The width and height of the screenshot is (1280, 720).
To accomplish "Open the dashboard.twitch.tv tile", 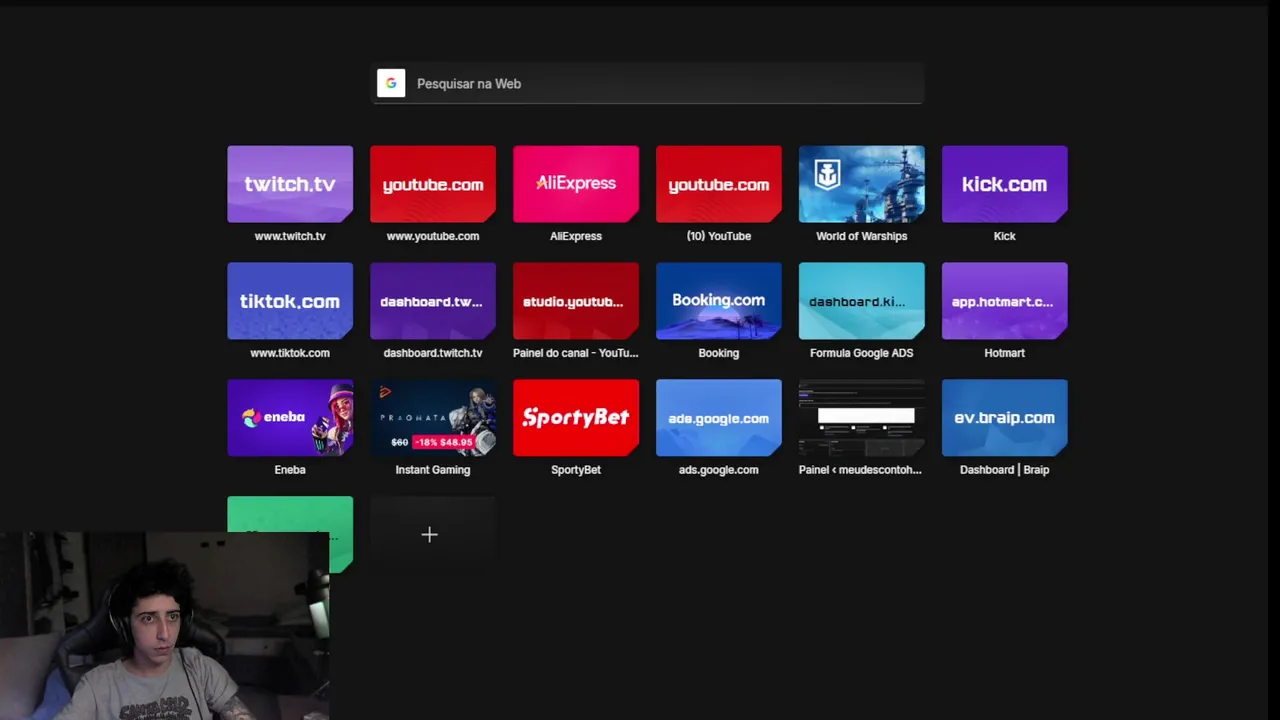I will (433, 301).
